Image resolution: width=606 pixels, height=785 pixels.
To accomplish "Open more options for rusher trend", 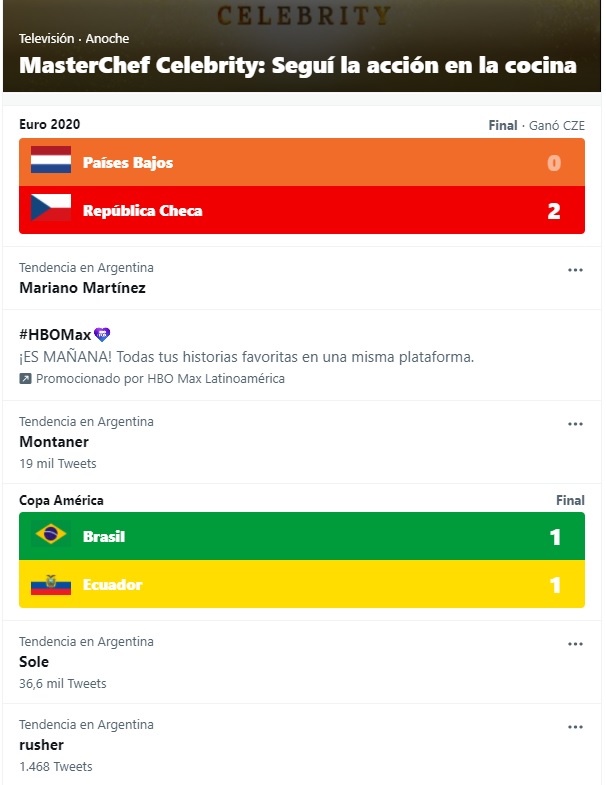I will point(575,727).
